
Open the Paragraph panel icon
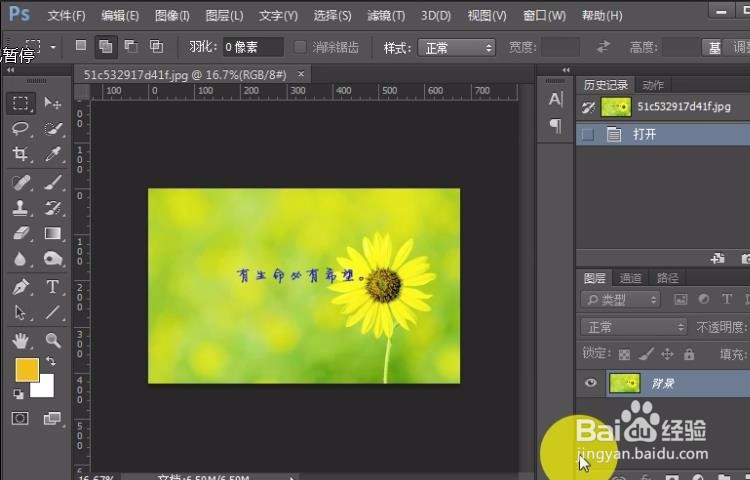click(555, 126)
